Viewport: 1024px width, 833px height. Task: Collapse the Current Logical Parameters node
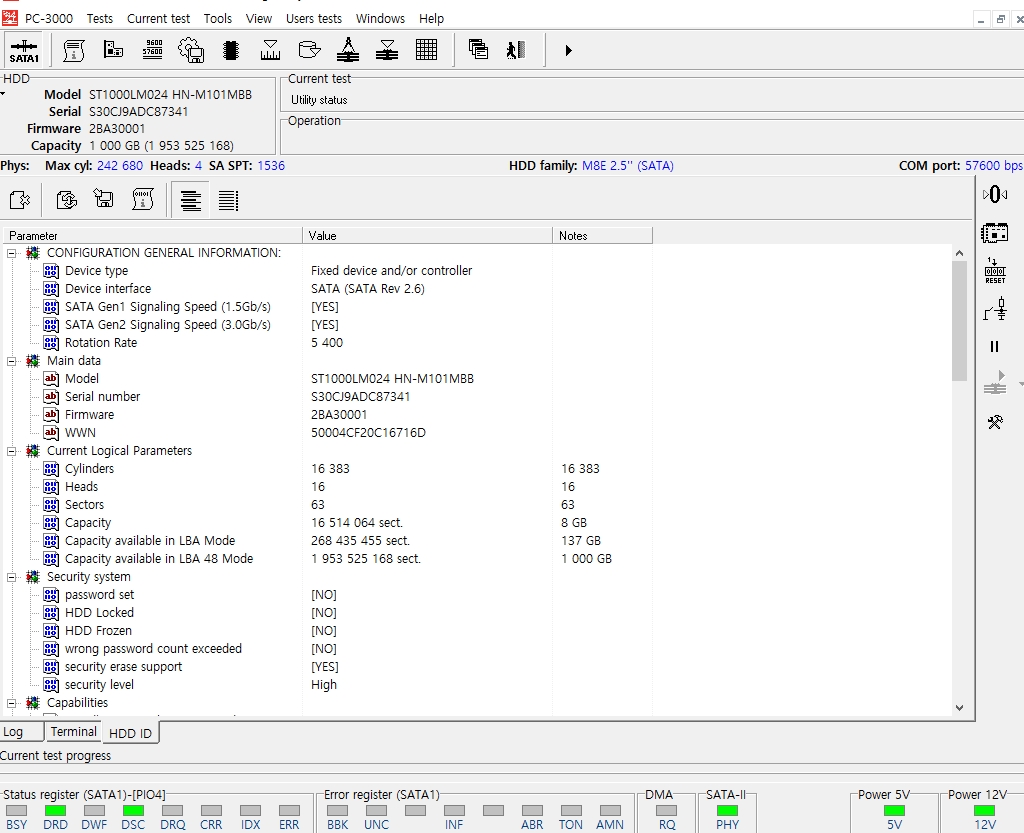coord(12,451)
